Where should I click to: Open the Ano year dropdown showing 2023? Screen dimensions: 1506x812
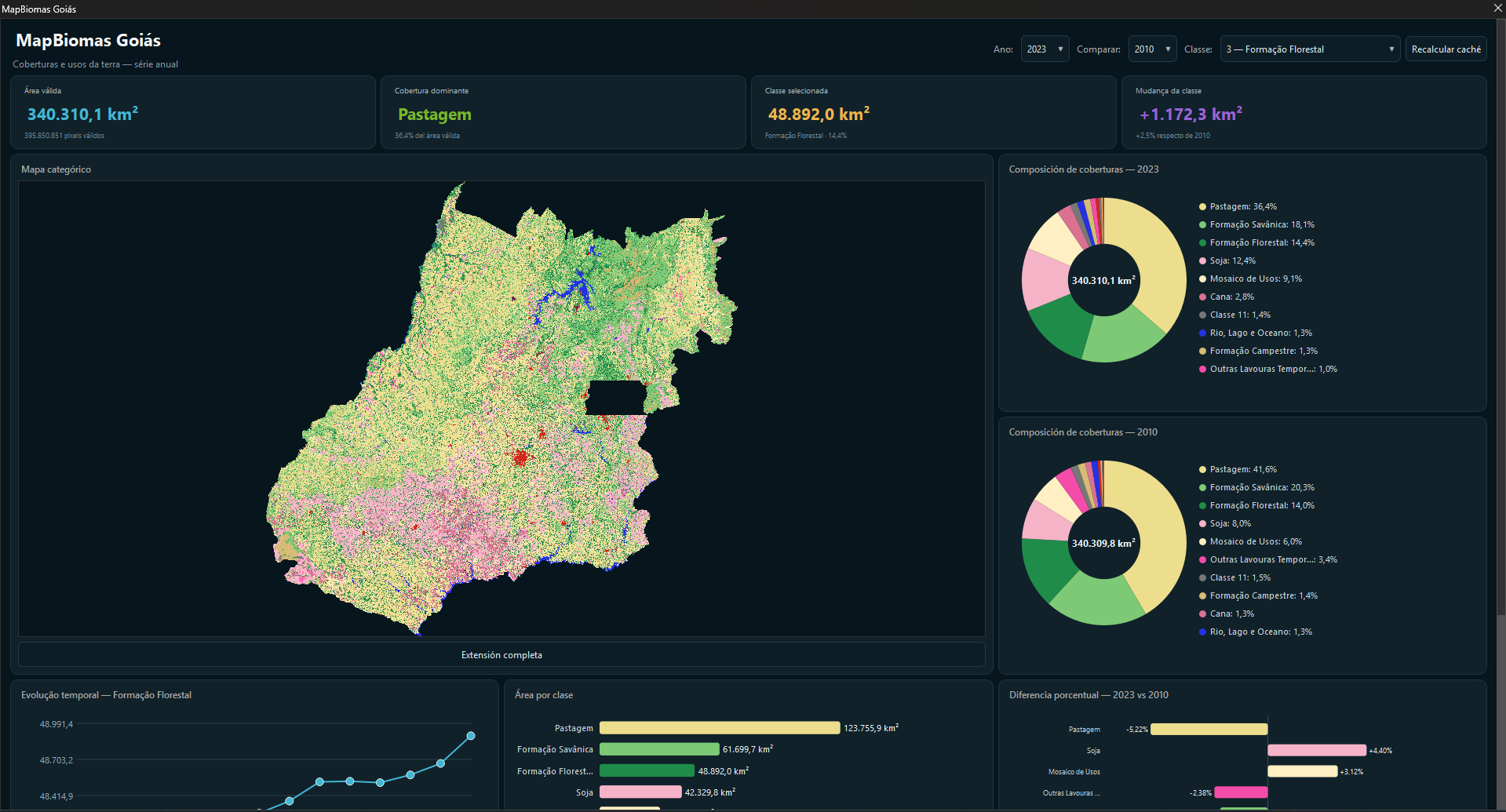coord(1045,49)
